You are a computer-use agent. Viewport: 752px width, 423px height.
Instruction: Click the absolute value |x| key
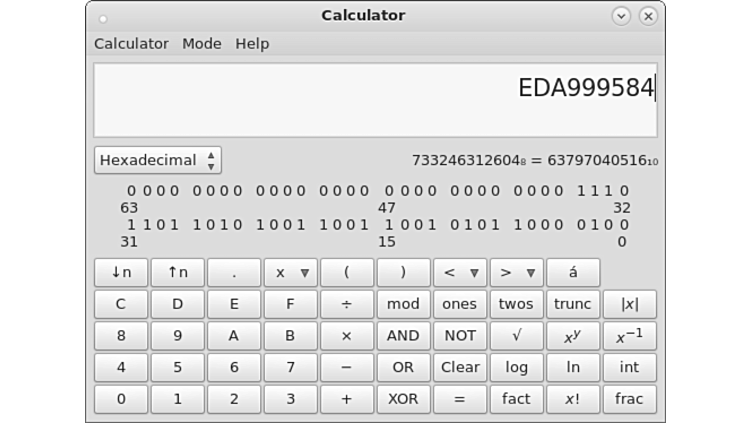point(629,304)
